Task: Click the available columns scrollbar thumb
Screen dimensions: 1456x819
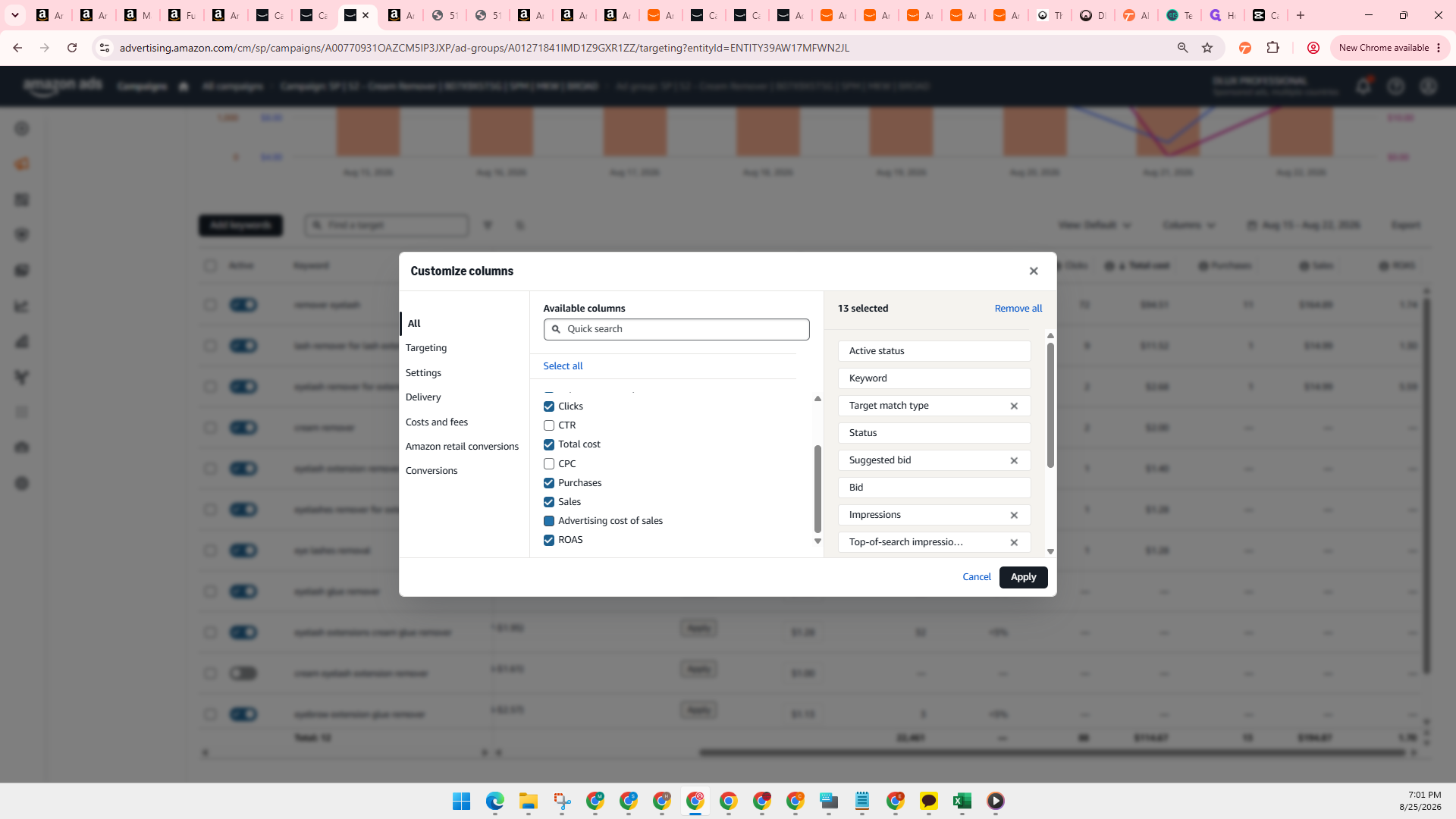Action: (x=817, y=489)
